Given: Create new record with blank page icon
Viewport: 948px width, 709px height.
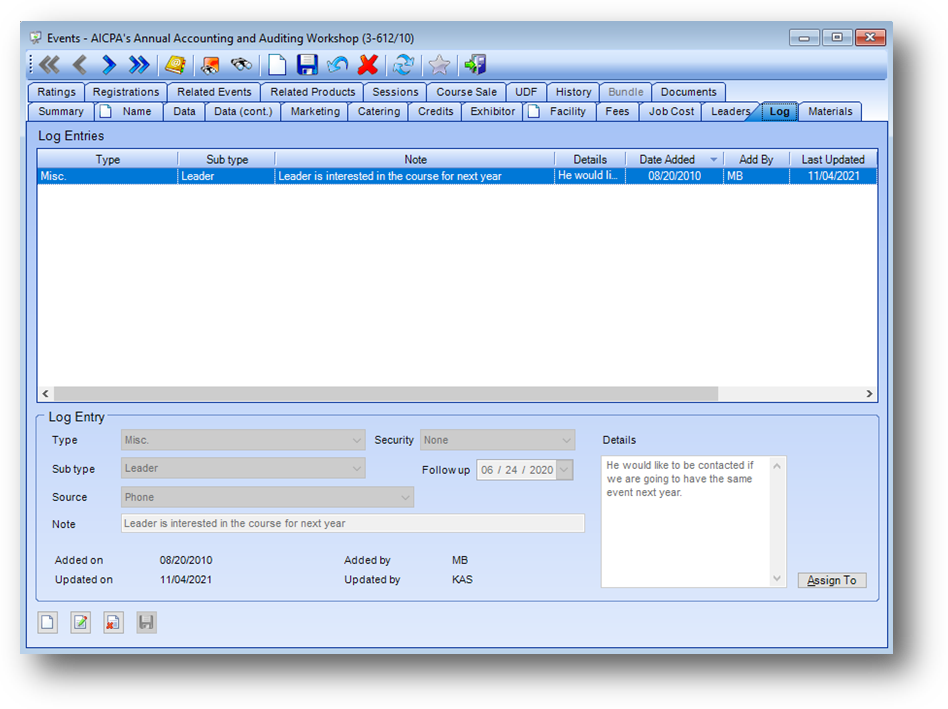Looking at the screenshot, I should 277,65.
